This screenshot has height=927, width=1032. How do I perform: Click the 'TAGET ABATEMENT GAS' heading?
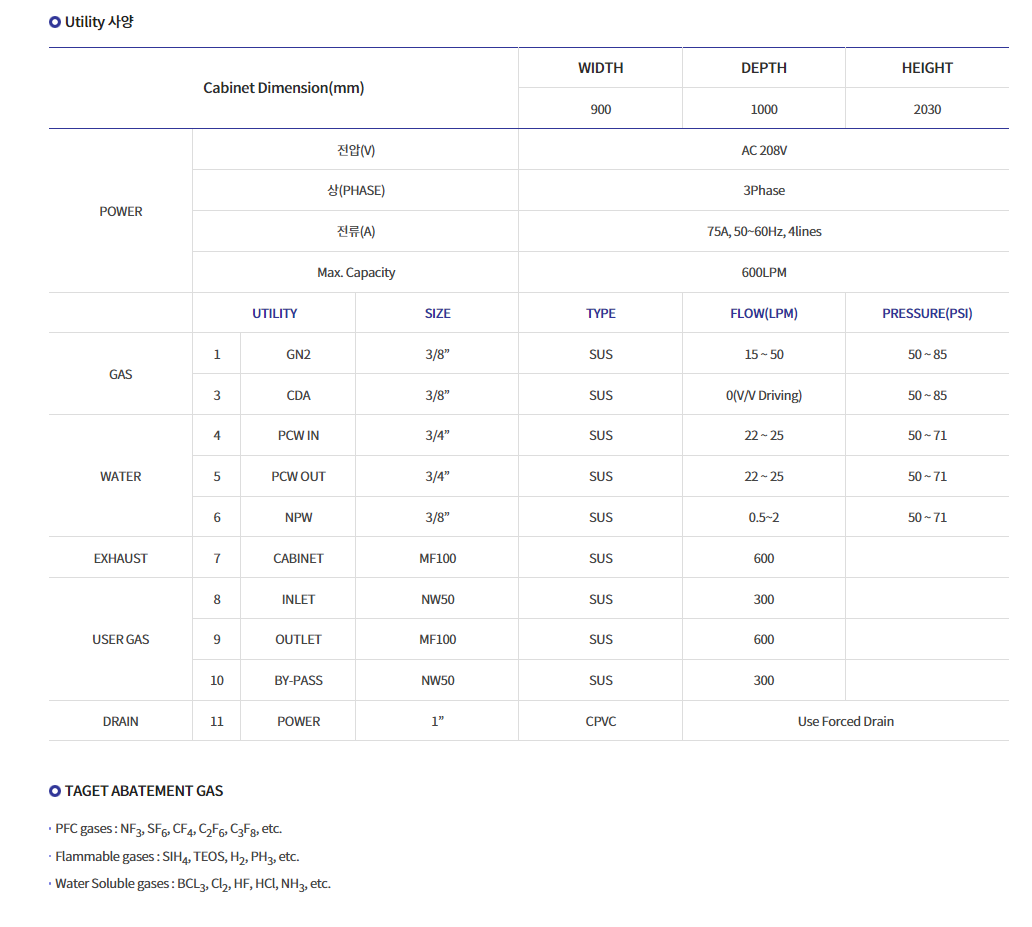coord(143,791)
